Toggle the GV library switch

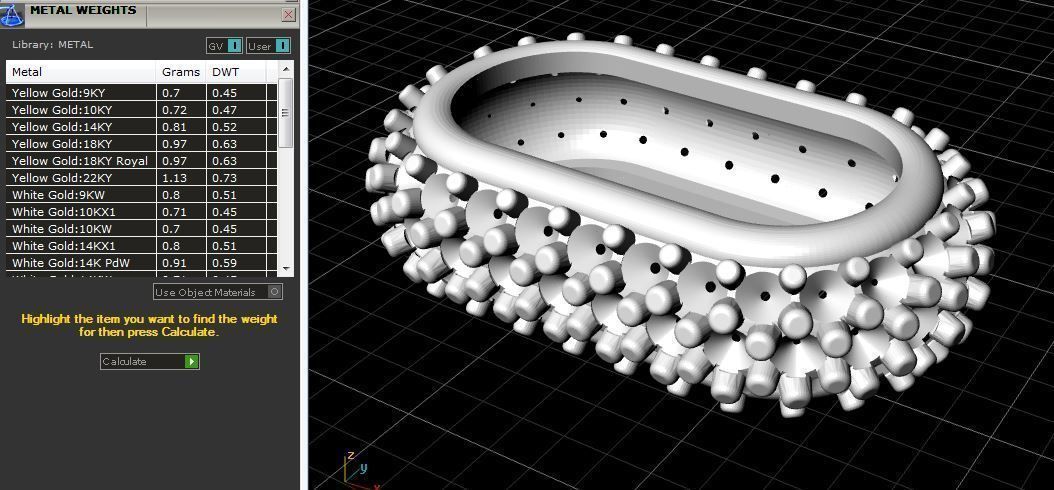tap(225, 46)
